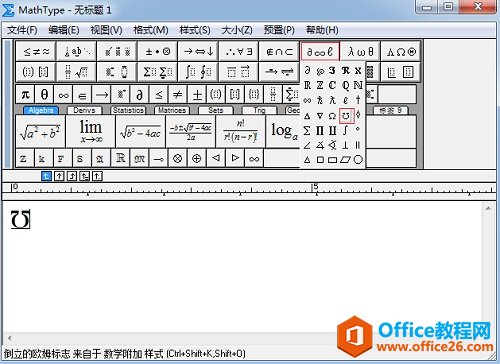Viewport: 500px width, 364px height.
Task: Switch to the Sets tab
Action: (x=216, y=110)
